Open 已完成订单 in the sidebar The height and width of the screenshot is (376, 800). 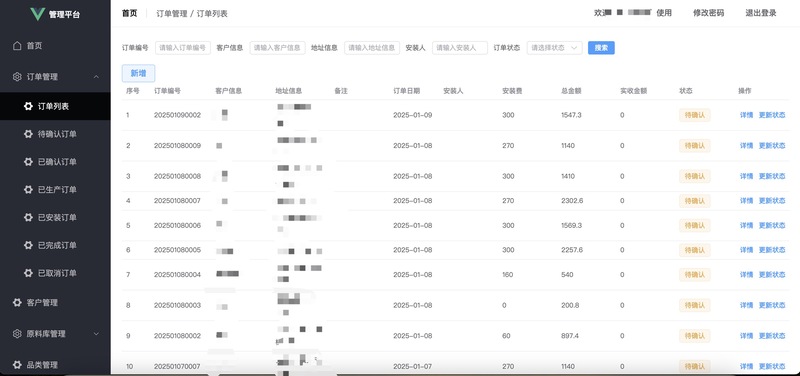point(55,245)
